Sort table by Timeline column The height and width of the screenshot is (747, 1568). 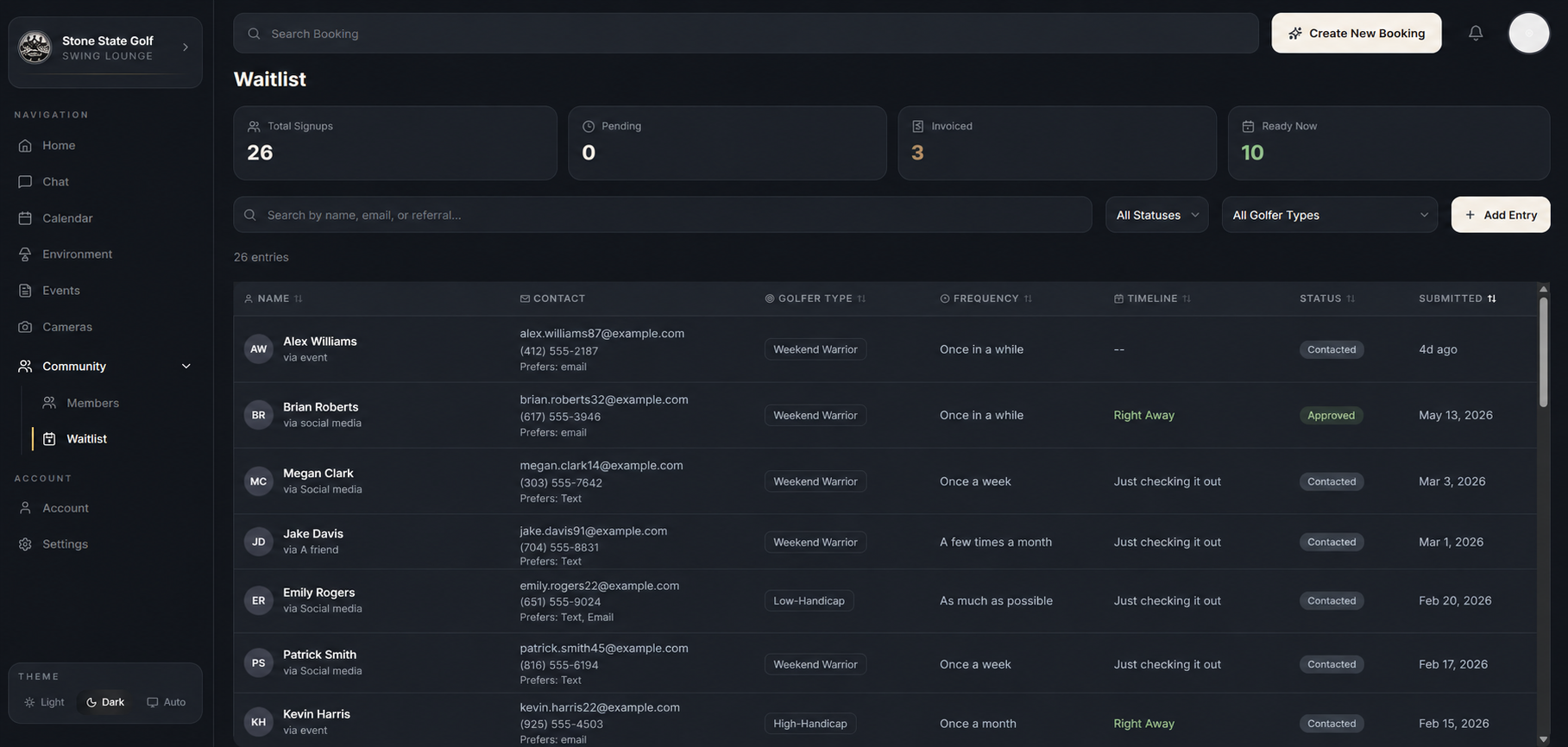coord(1153,298)
